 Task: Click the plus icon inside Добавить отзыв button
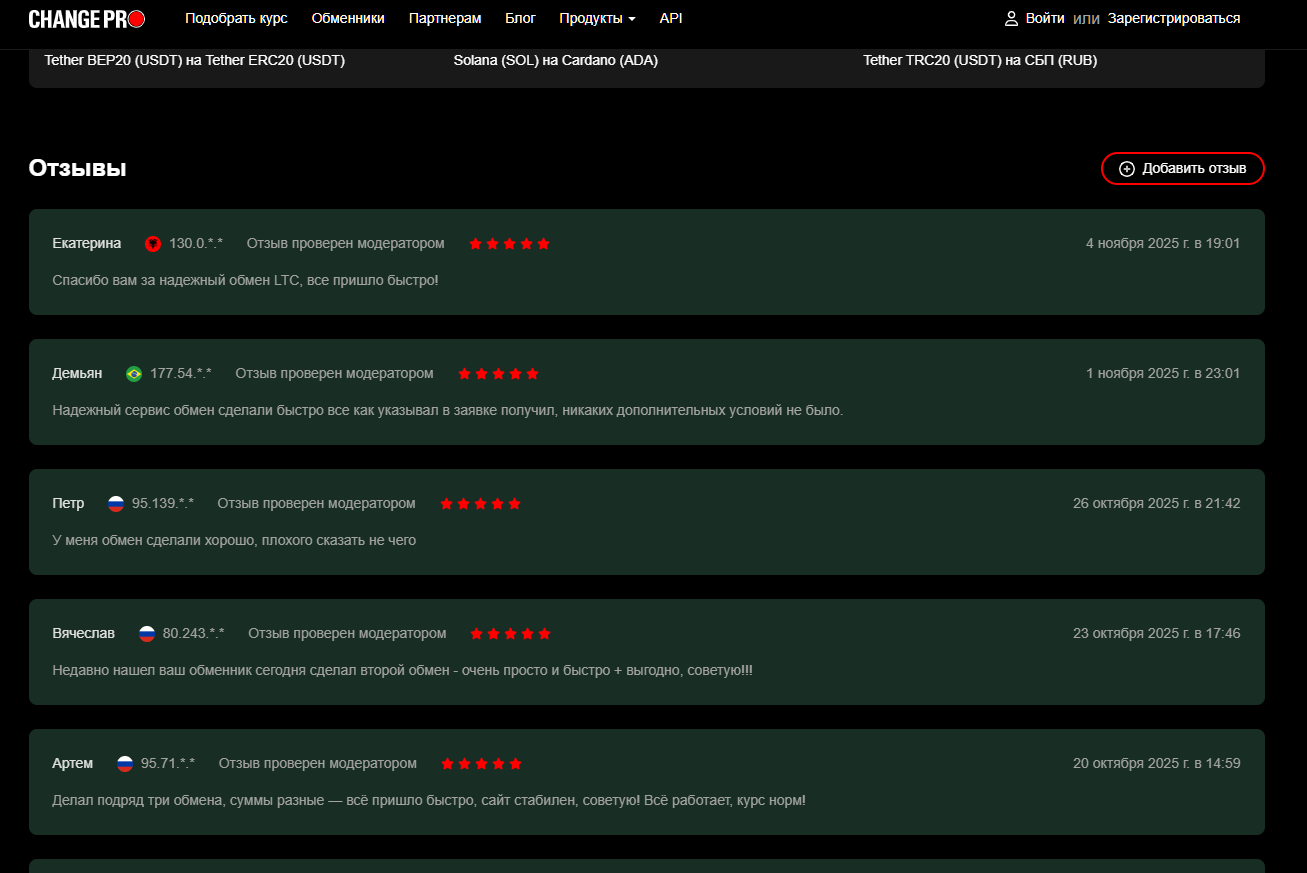coord(1128,168)
